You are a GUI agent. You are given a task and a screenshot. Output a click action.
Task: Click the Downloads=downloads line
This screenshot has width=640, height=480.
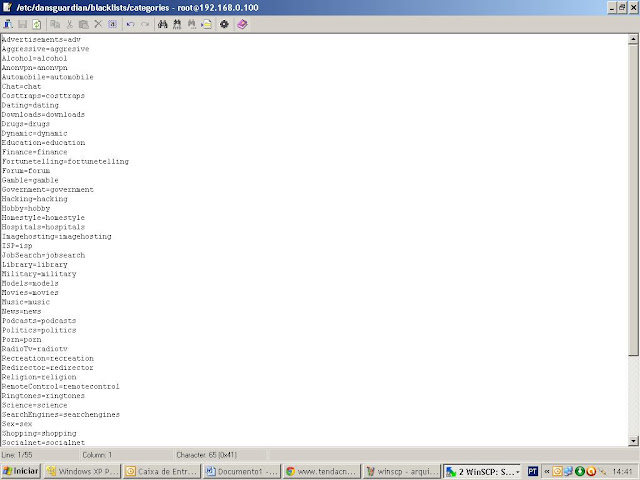[x=43, y=115]
